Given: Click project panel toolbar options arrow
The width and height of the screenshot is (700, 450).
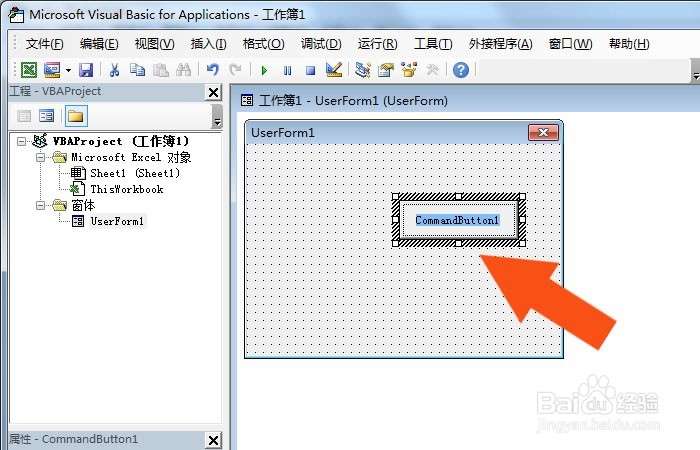Looking at the screenshot, I should 217,117.
